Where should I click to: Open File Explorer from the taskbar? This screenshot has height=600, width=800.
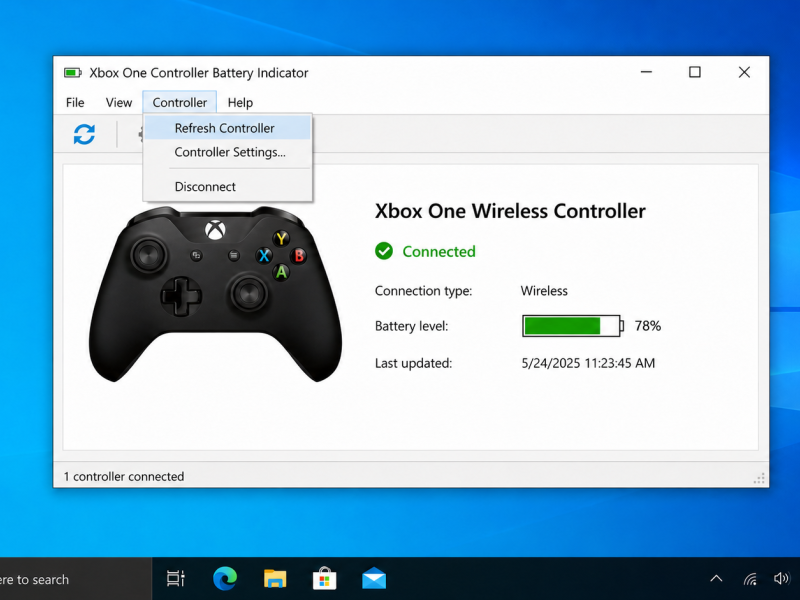(275, 579)
